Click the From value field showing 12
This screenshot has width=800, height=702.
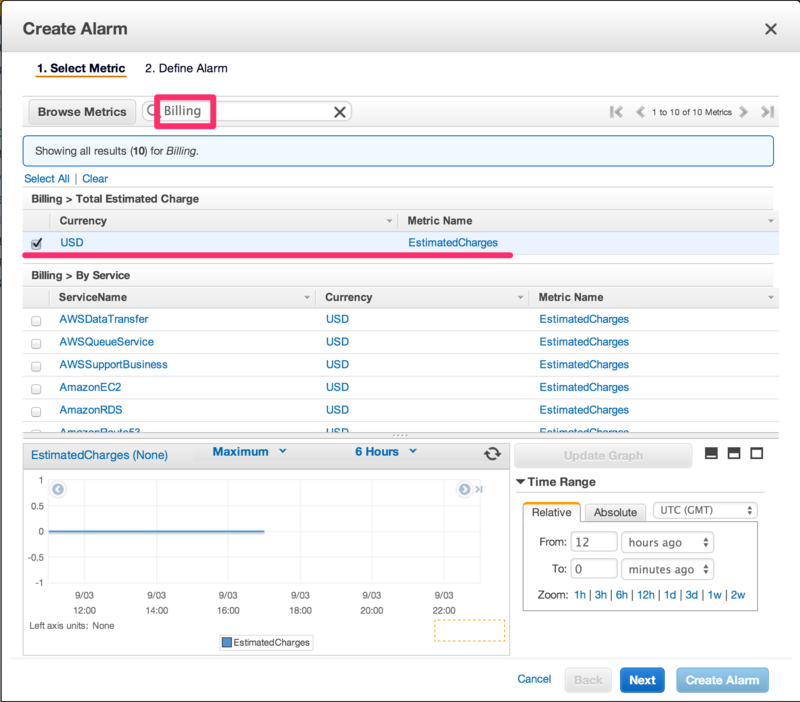coord(594,542)
